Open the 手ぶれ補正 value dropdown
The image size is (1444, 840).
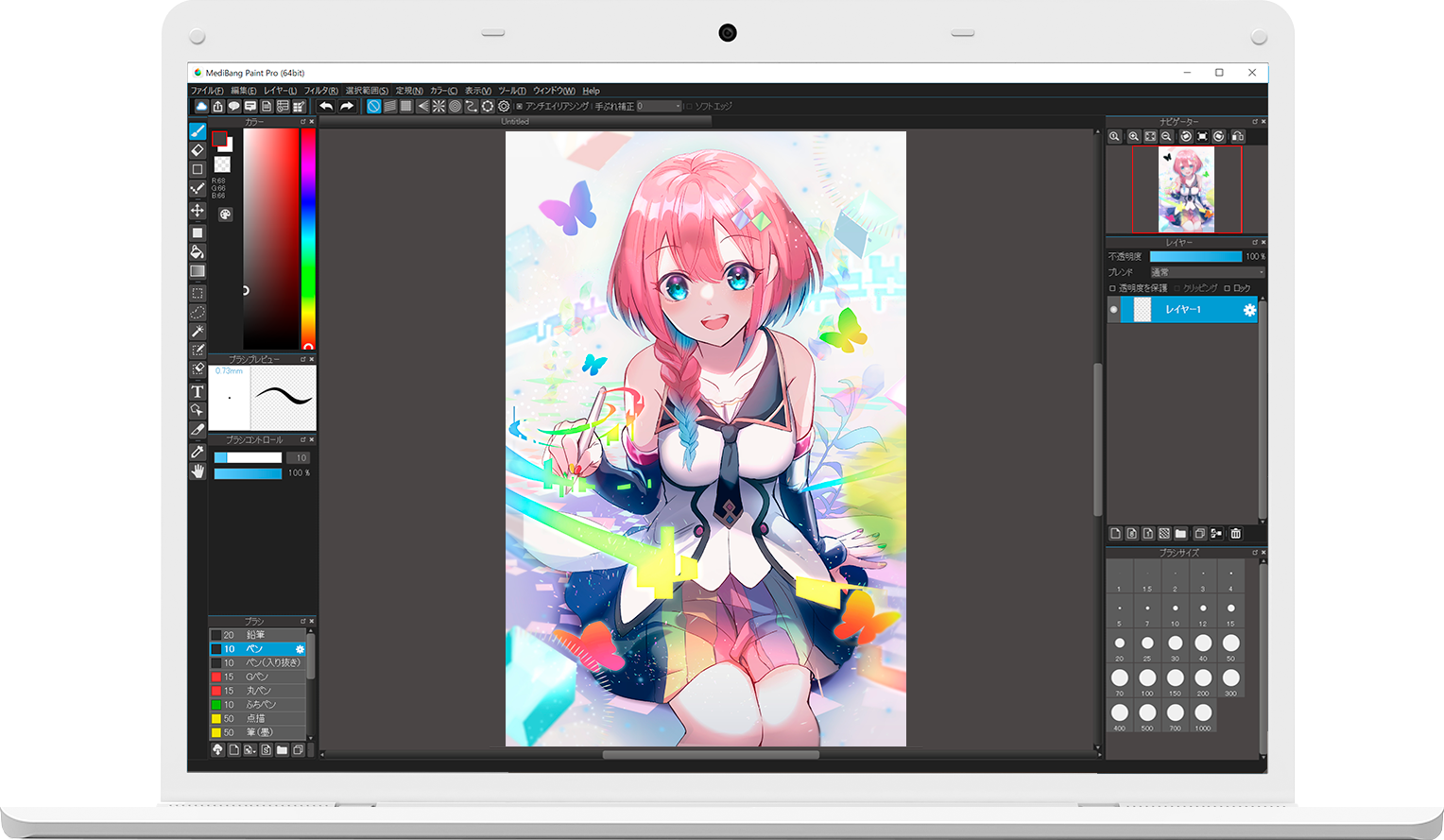pyautogui.click(x=659, y=106)
